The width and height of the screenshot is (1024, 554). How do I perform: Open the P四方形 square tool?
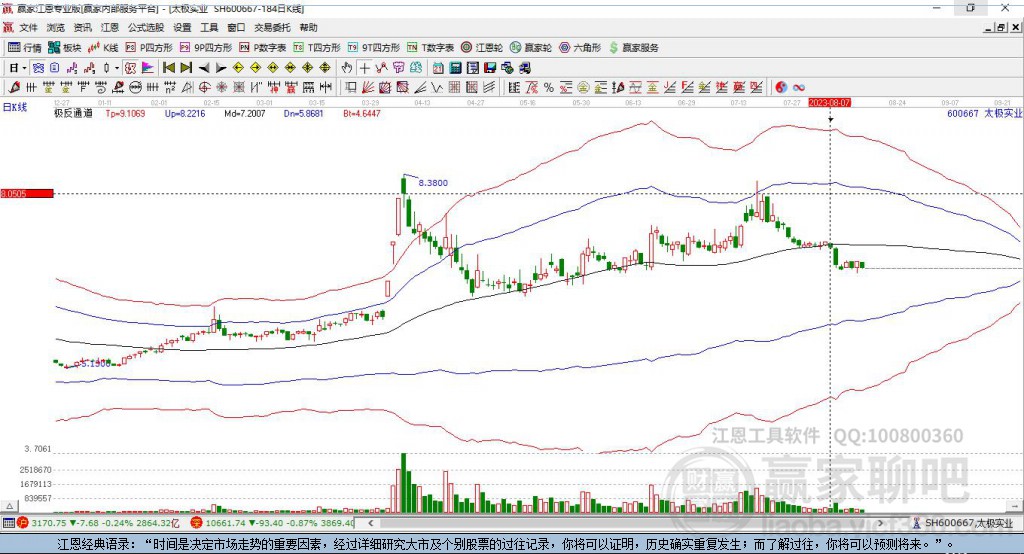(149, 48)
